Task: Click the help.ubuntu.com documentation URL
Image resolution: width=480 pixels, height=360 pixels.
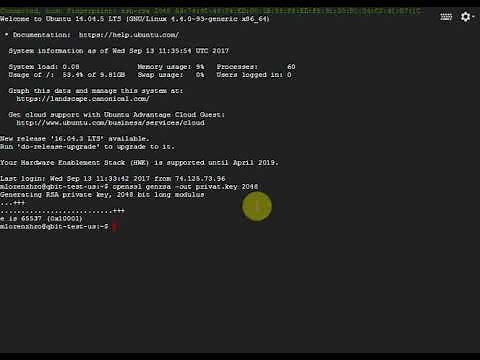Action: point(129,35)
